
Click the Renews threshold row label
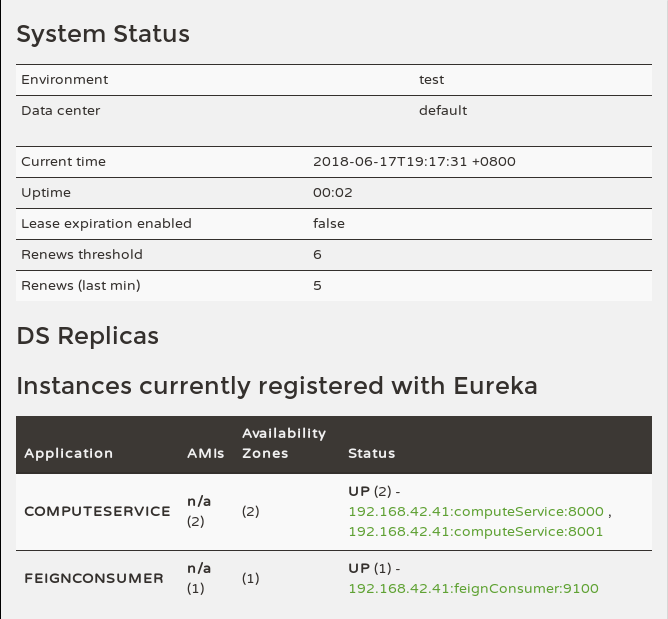tap(82, 254)
